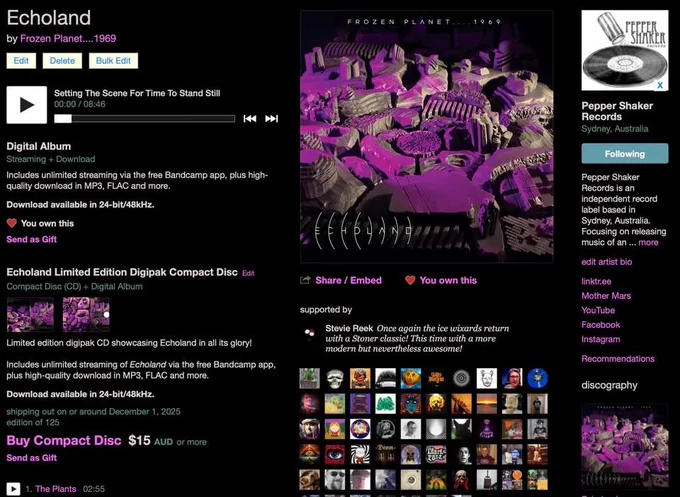Click Send as Gift under Digital Album
680x497 pixels.
click(x=32, y=239)
